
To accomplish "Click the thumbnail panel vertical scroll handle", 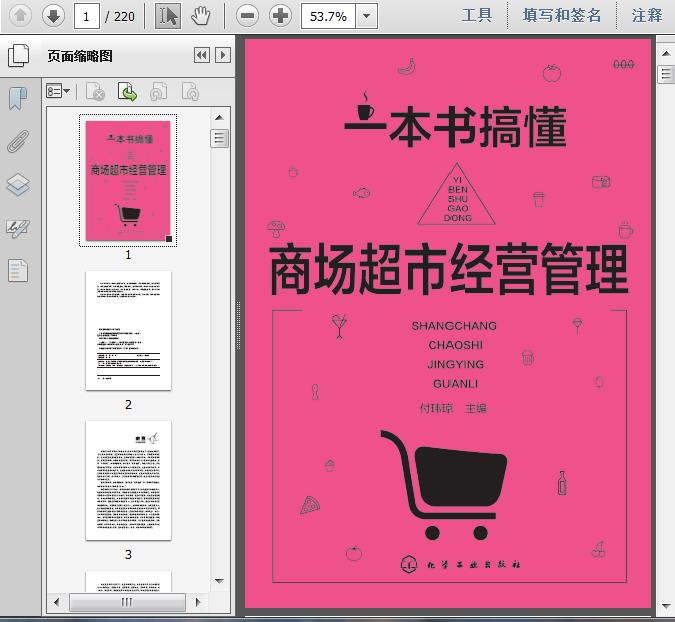I will pos(220,138).
